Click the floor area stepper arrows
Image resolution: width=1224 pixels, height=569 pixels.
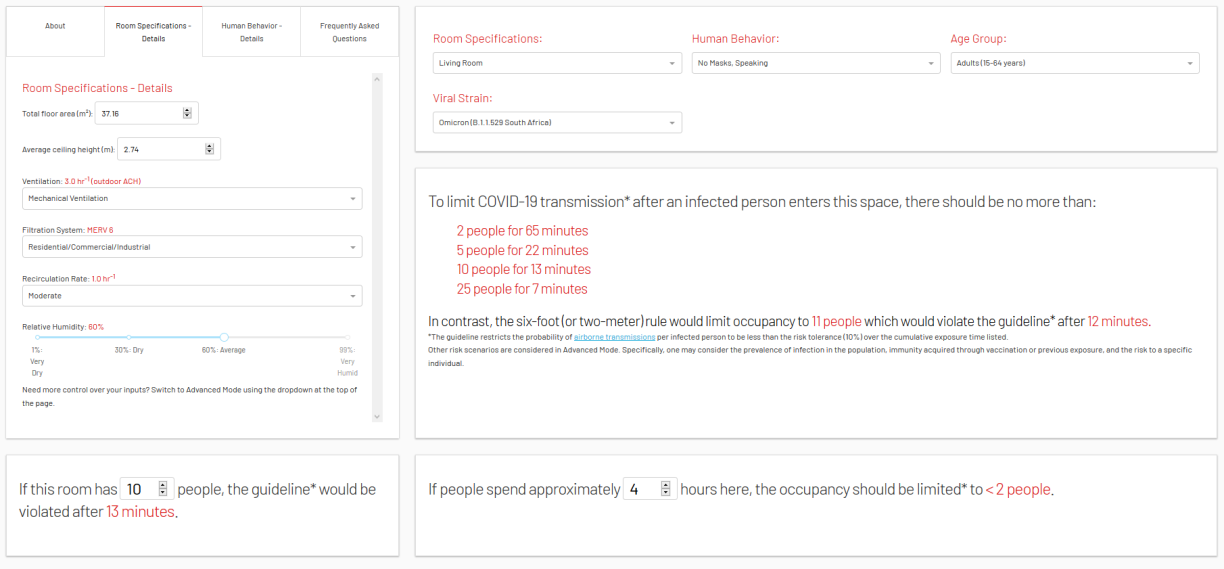point(187,114)
